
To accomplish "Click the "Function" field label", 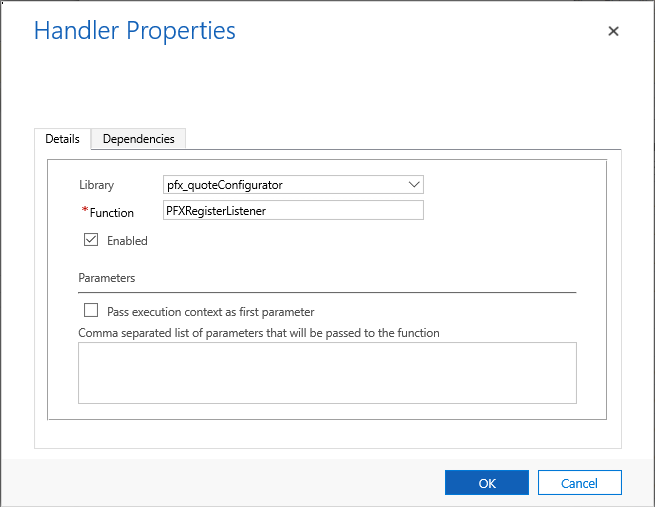I will click(112, 212).
